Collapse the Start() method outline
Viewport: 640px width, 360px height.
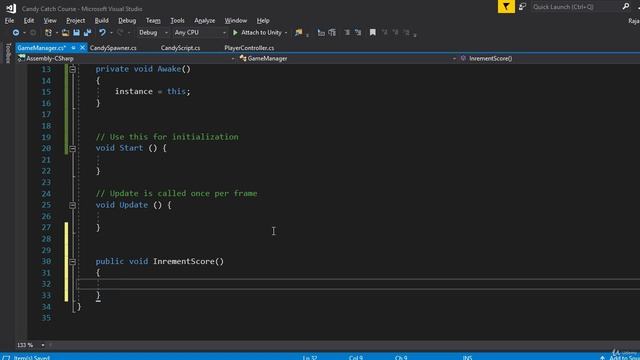point(73,149)
